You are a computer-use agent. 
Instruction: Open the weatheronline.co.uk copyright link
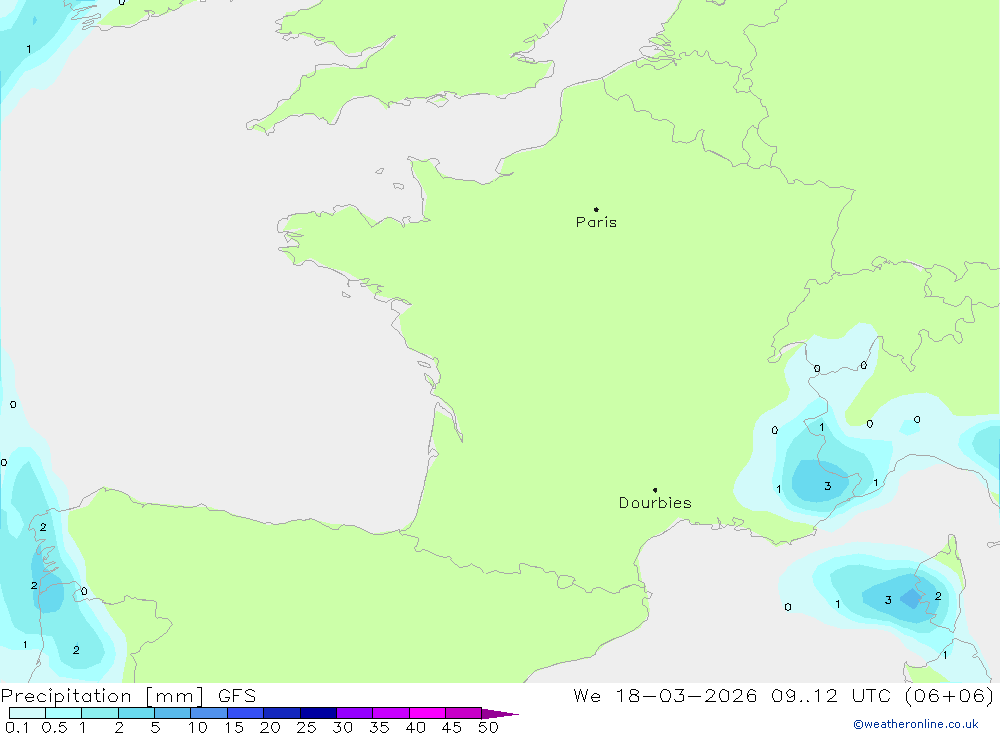pos(916,724)
